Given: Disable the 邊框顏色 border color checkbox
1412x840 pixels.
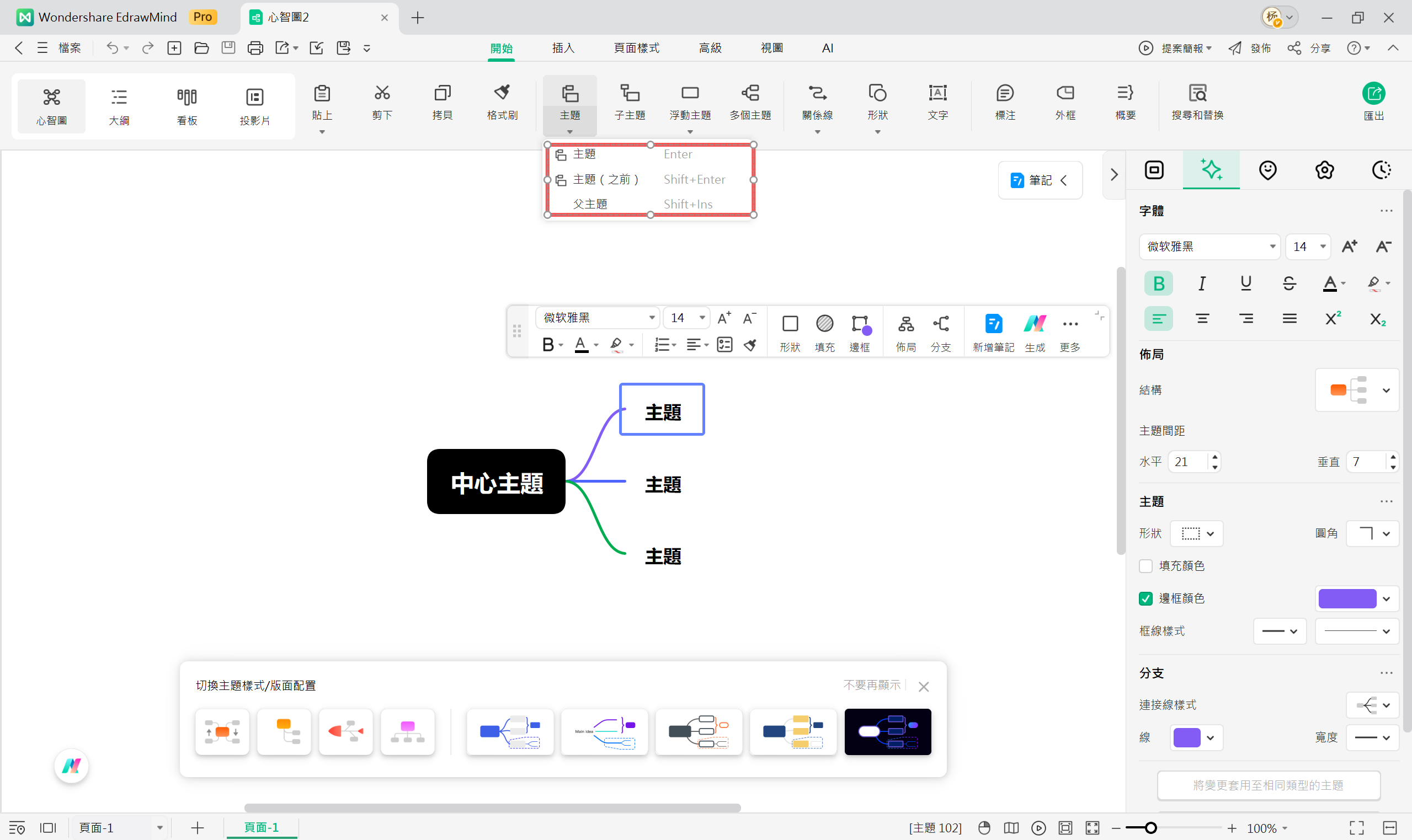Looking at the screenshot, I should [1147, 598].
